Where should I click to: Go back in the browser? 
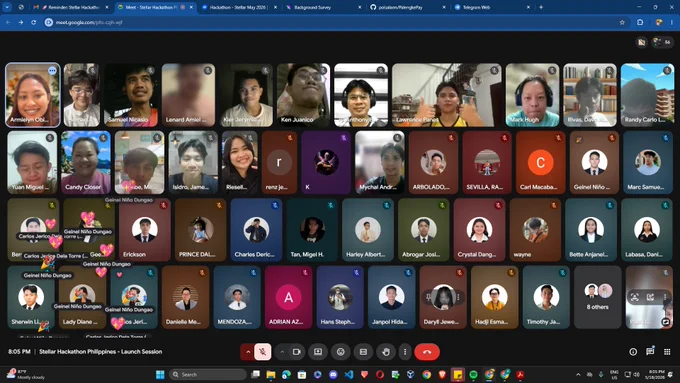[x=8, y=22]
